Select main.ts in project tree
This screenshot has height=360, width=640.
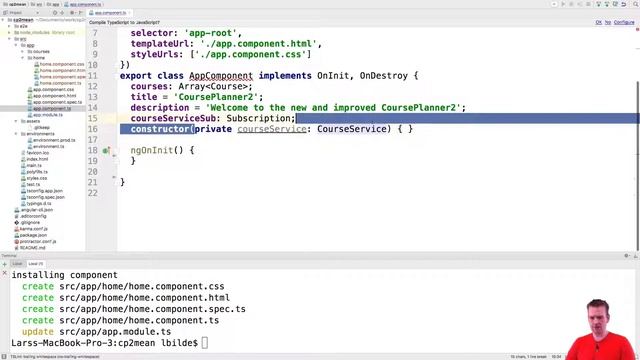click(31, 165)
